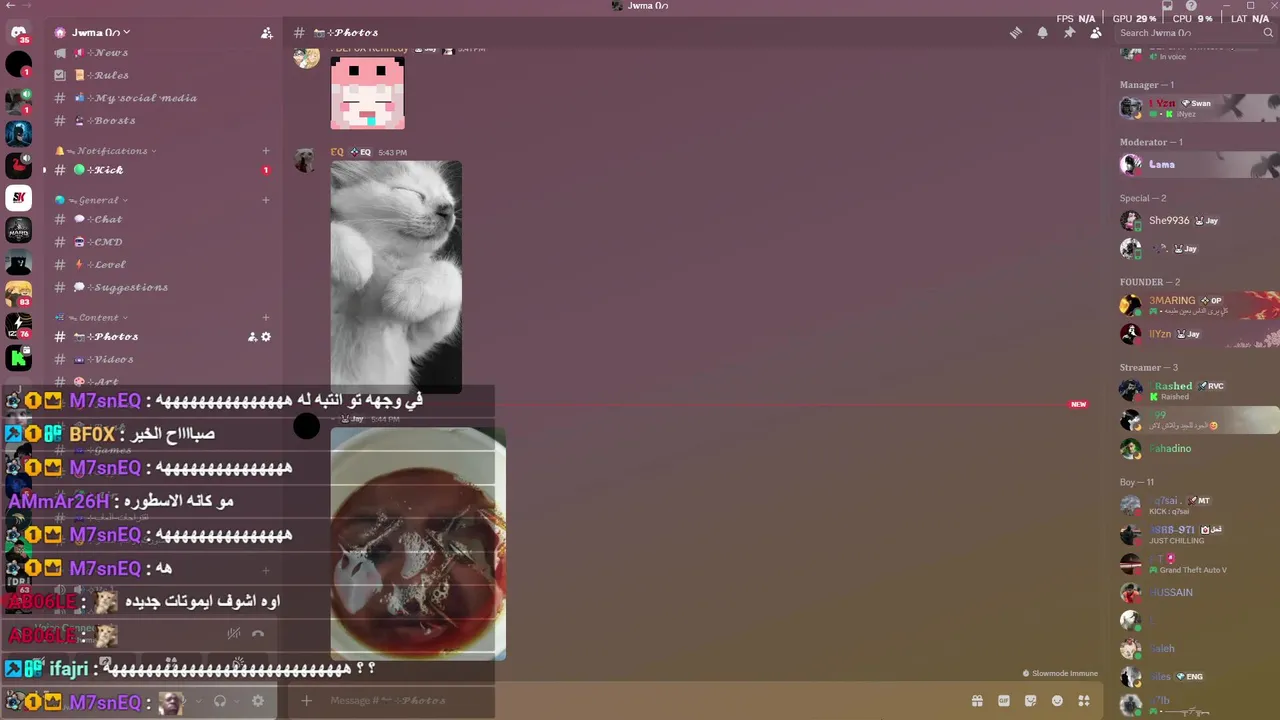Invite people using server header icon
Image resolution: width=1280 pixels, height=720 pixels.
[266, 33]
